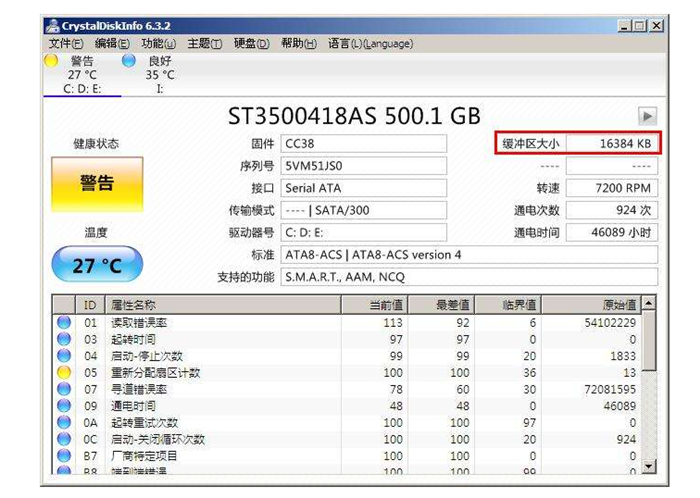Click the blue status icon for attribute 0C
700x498 pixels.
64,439
